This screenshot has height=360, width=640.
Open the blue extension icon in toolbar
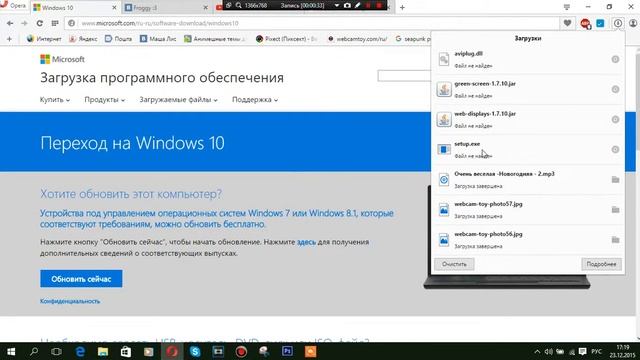point(600,23)
